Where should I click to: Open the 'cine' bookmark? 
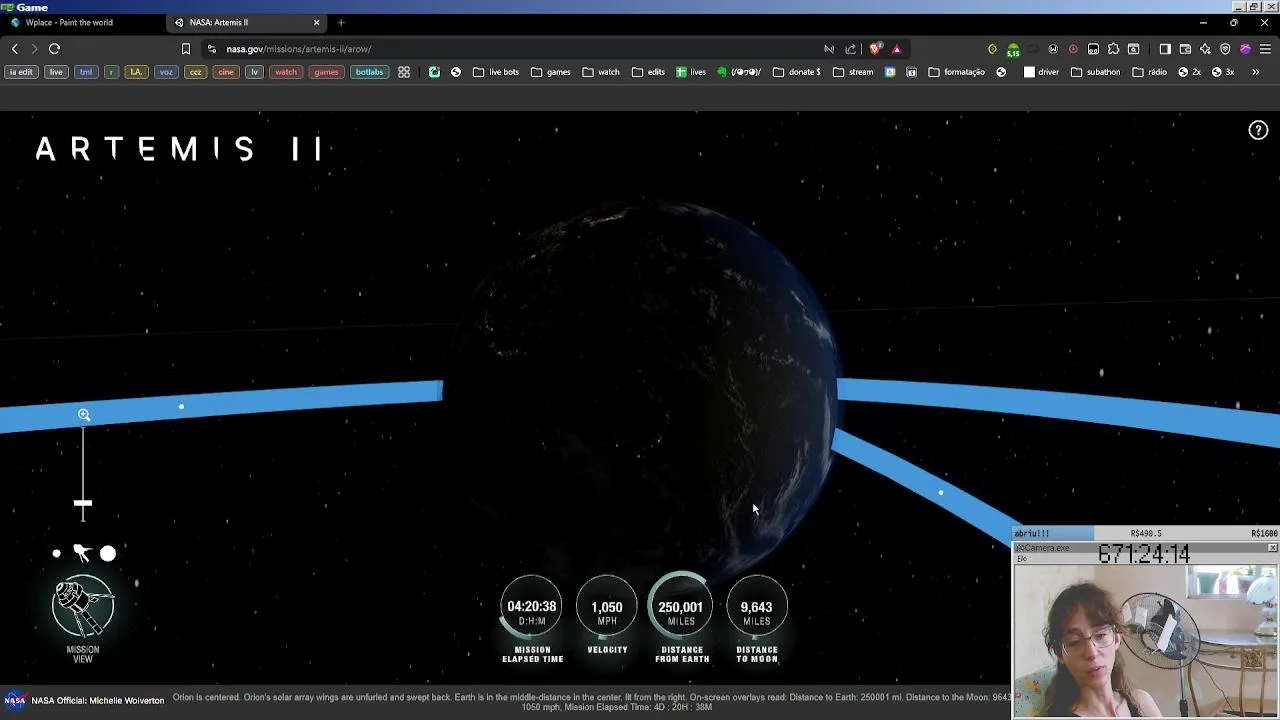click(226, 72)
